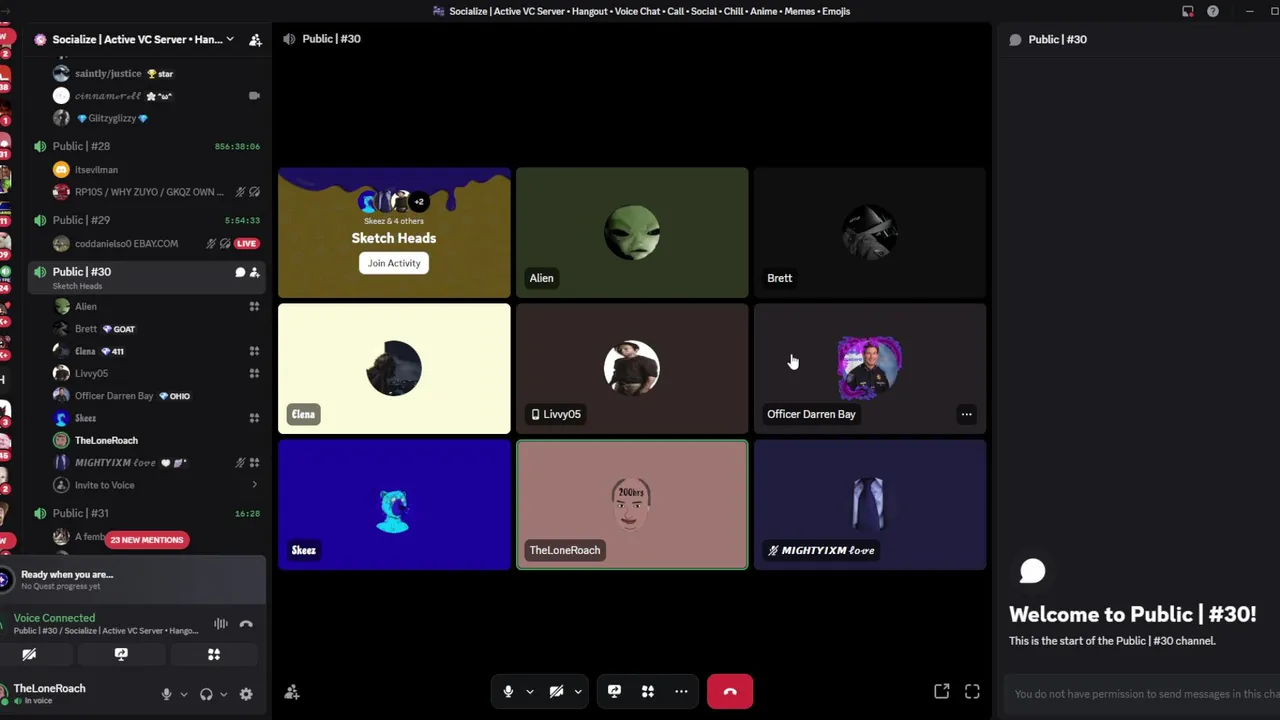Open Public | #31 voice channel
This screenshot has height=720, width=1280.
click(x=146, y=513)
